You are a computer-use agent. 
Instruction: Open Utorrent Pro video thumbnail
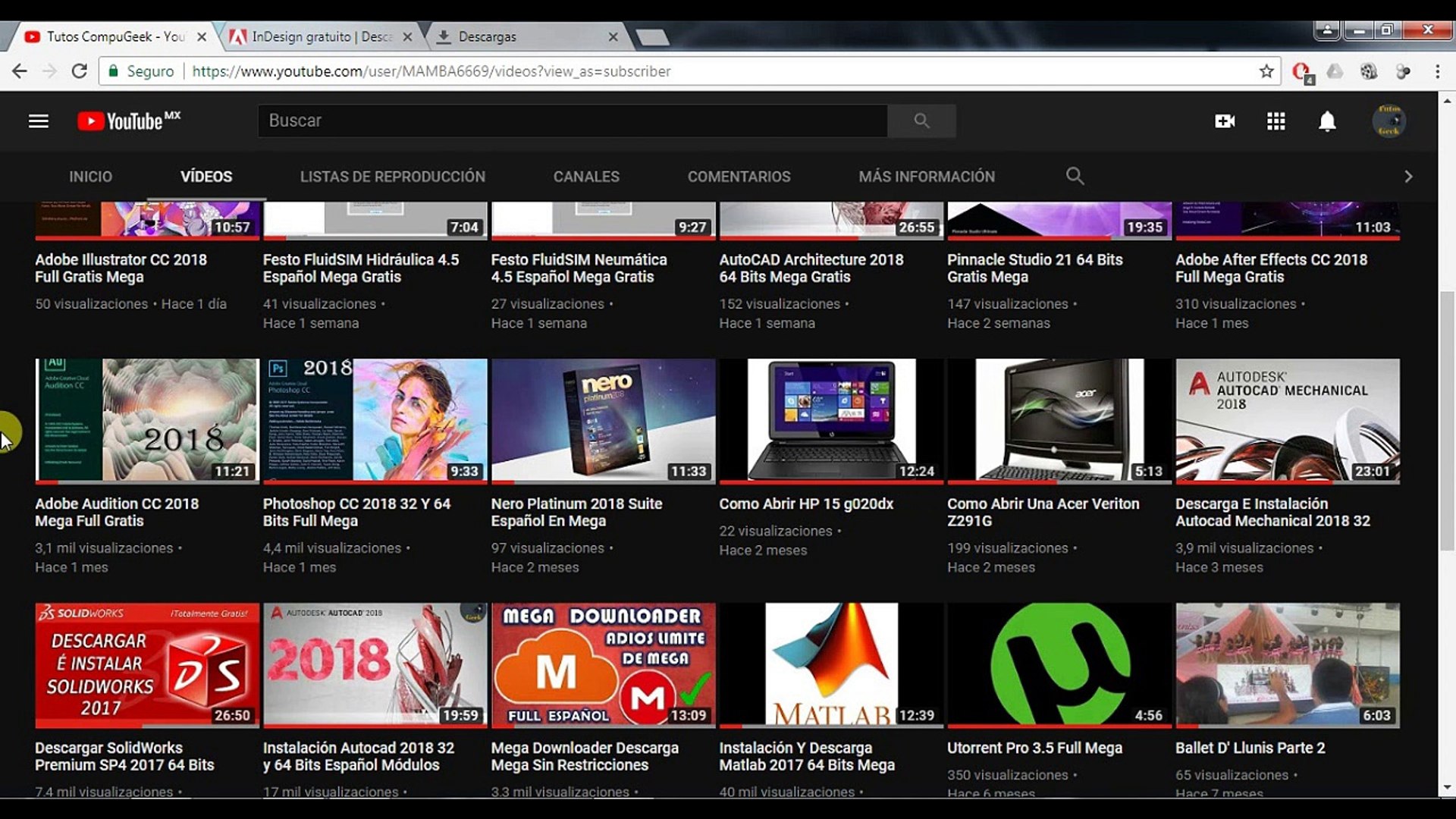tap(1059, 665)
